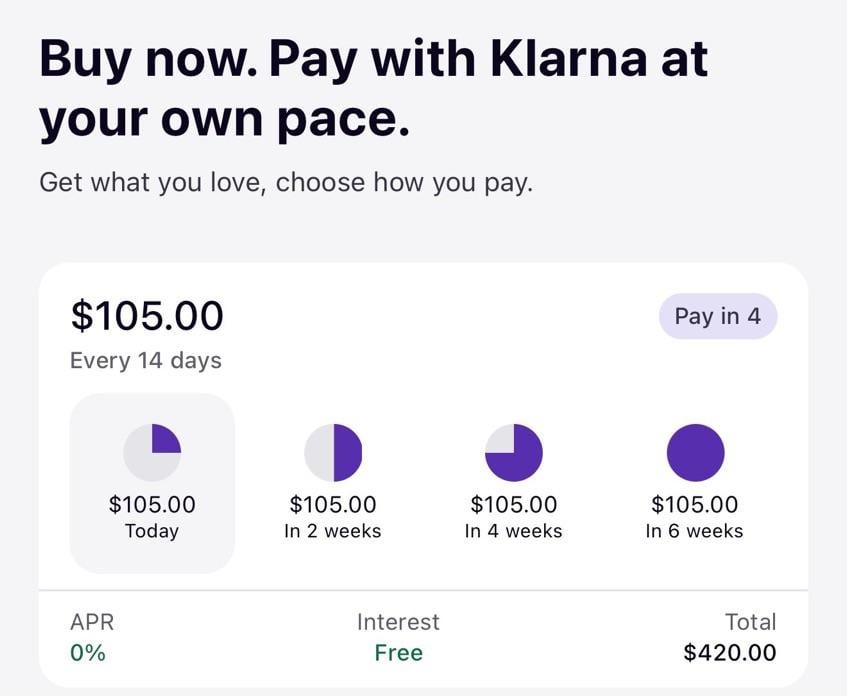The height and width of the screenshot is (696, 847).
Task: Click the Every 14 days text
Action: [146, 360]
